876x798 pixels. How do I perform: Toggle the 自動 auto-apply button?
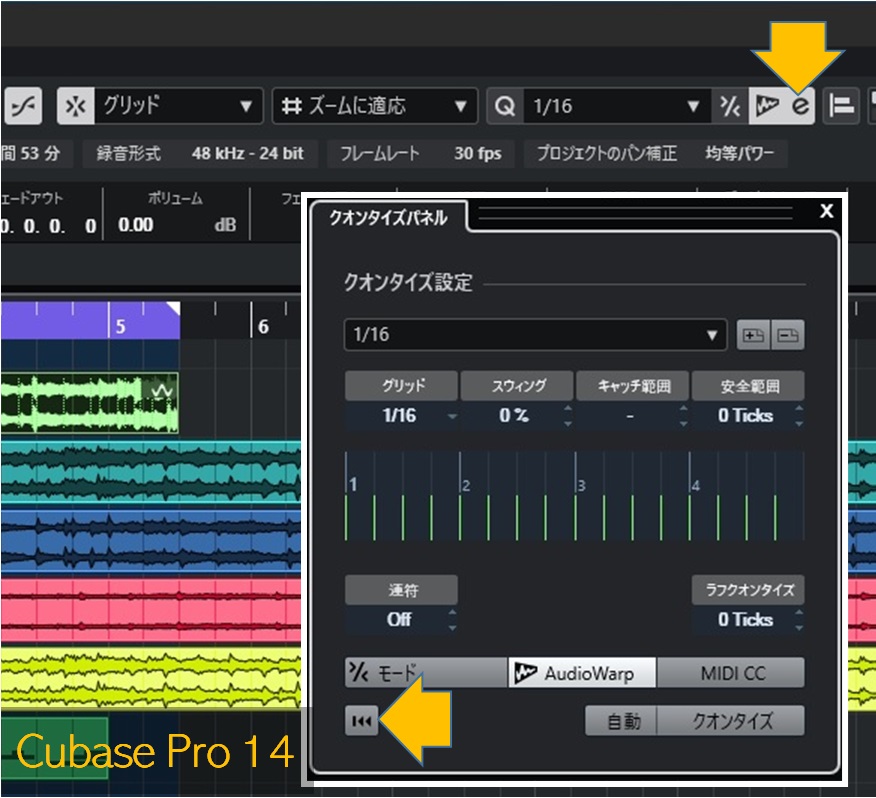click(x=621, y=721)
